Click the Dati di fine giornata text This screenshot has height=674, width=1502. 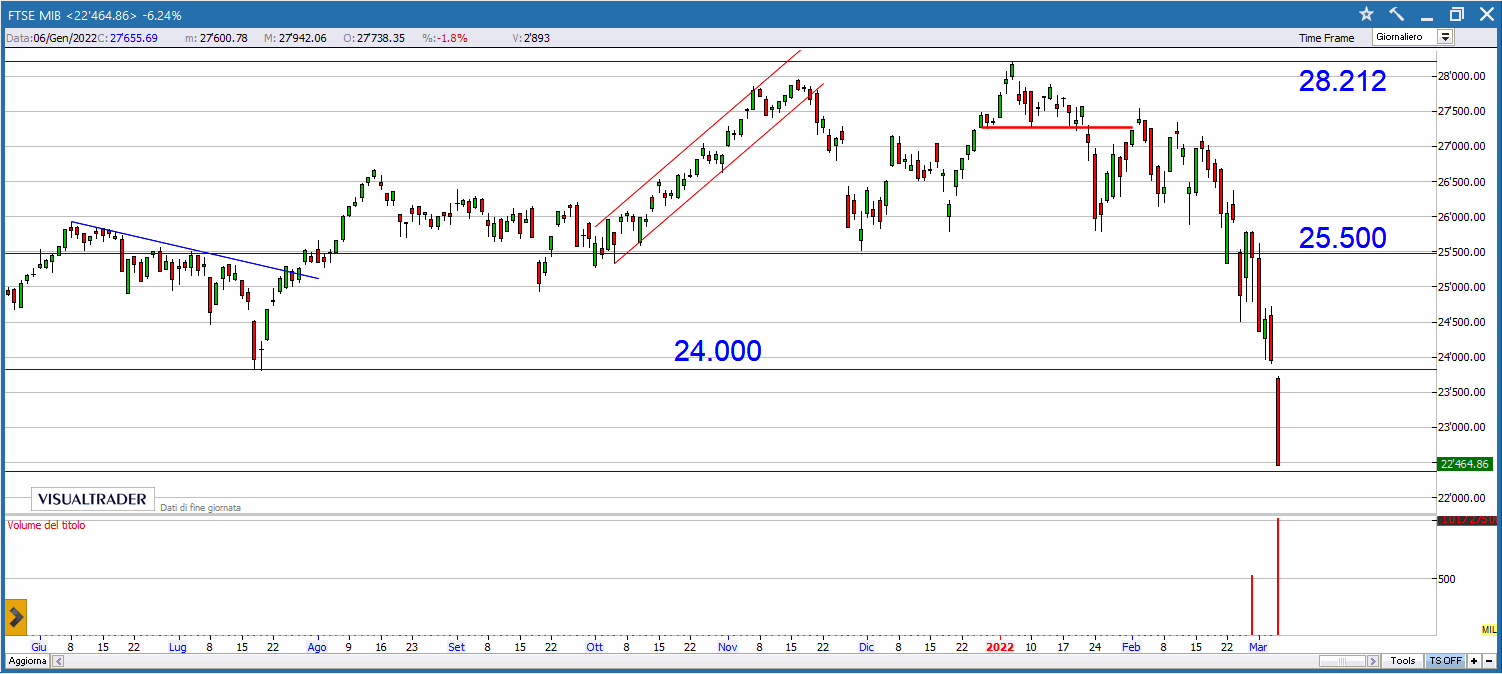pos(200,508)
